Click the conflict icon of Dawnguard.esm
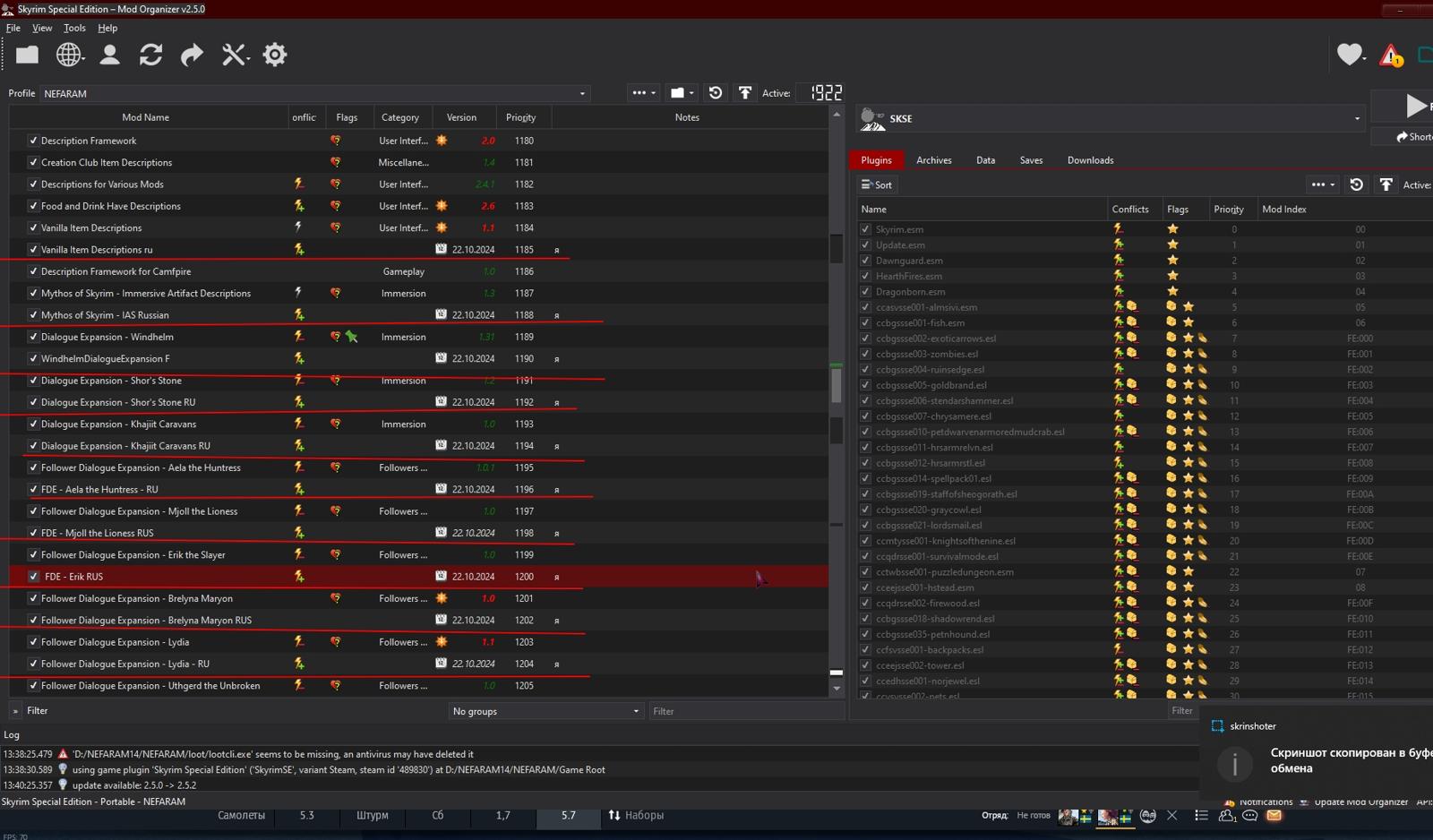Screen dimensions: 1433x840 pos(1118,261)
